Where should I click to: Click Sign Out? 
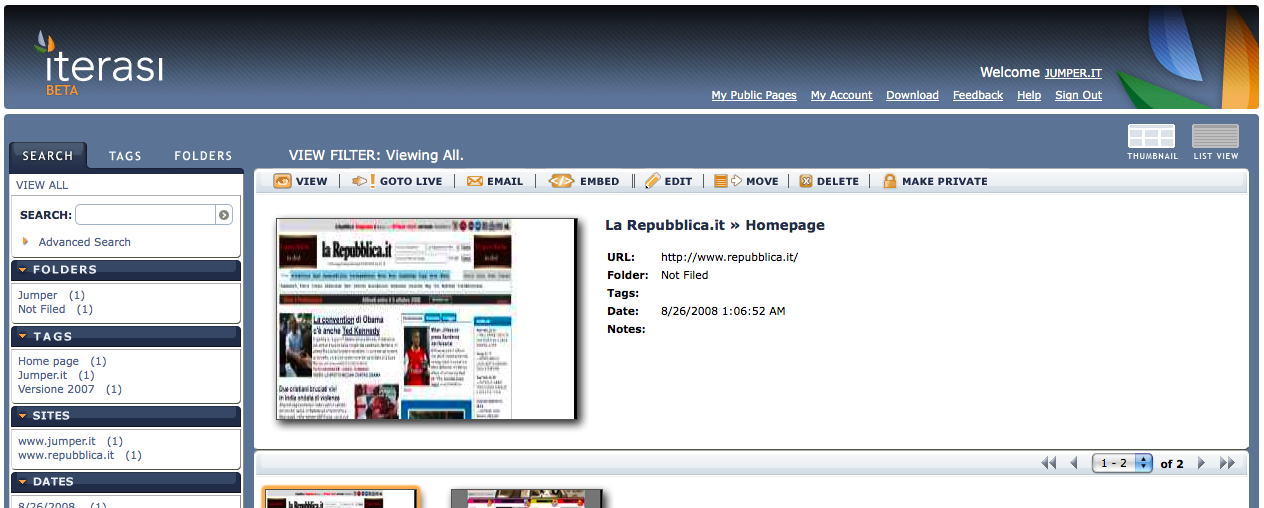(x=1078, y=95)
